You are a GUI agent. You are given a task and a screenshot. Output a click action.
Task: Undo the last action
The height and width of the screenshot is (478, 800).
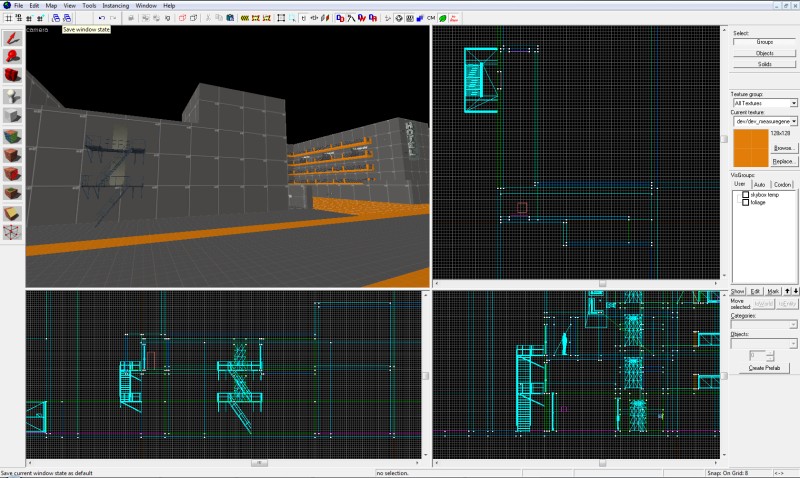click(x=102, y=18)
